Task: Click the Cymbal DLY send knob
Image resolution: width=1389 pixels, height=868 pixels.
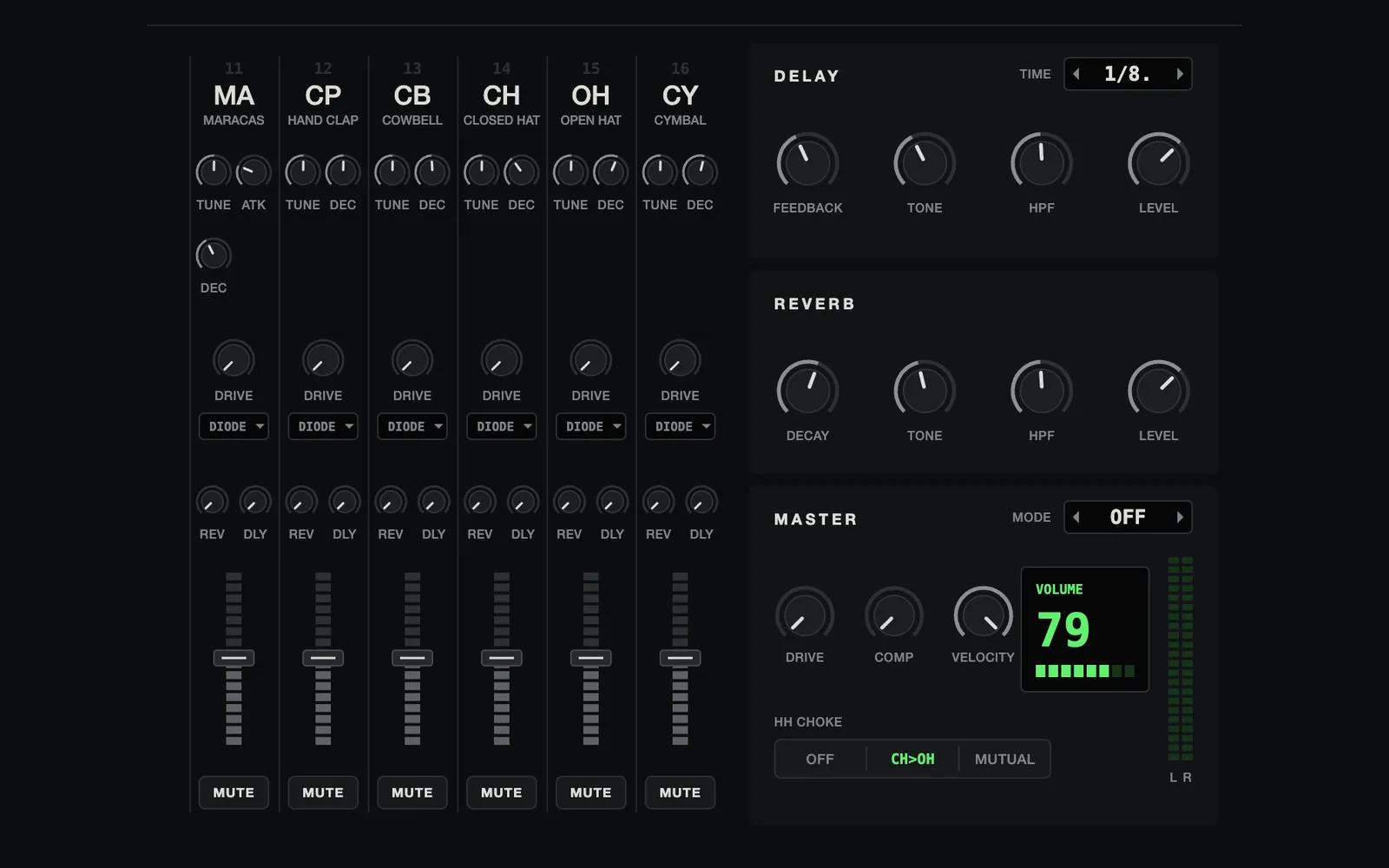Action: 701,502
